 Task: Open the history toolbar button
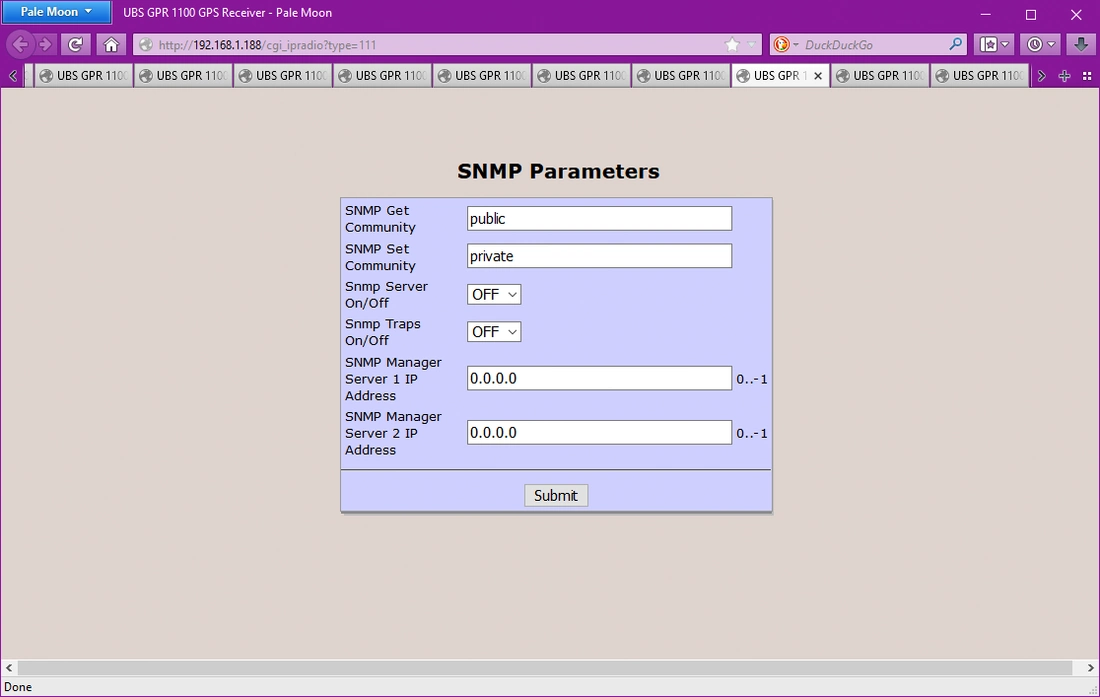click(x=1041, y=45)
